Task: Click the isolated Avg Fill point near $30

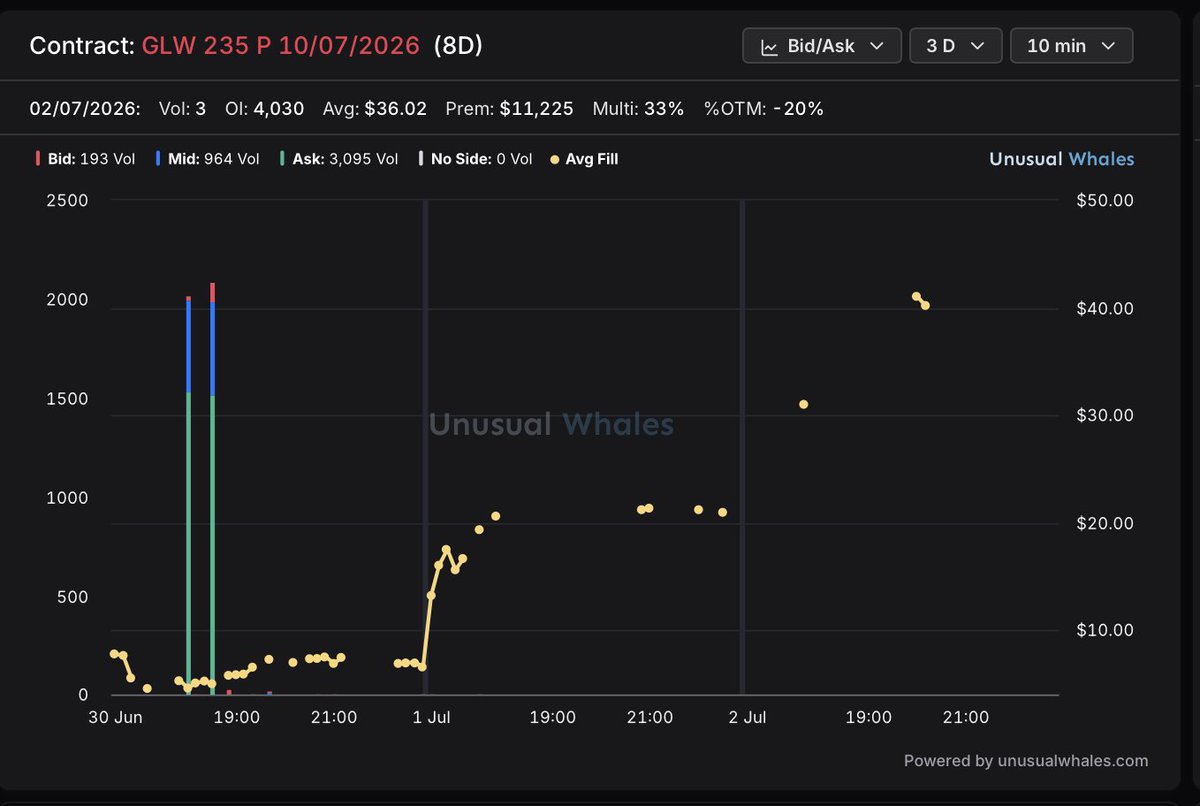Action: (x=803, y=404)
